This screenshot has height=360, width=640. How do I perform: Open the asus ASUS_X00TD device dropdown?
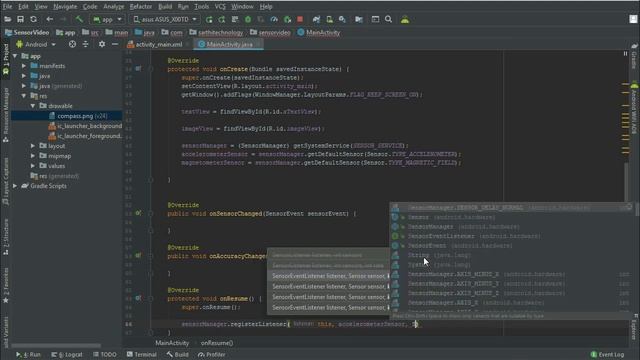pos(165,19)
